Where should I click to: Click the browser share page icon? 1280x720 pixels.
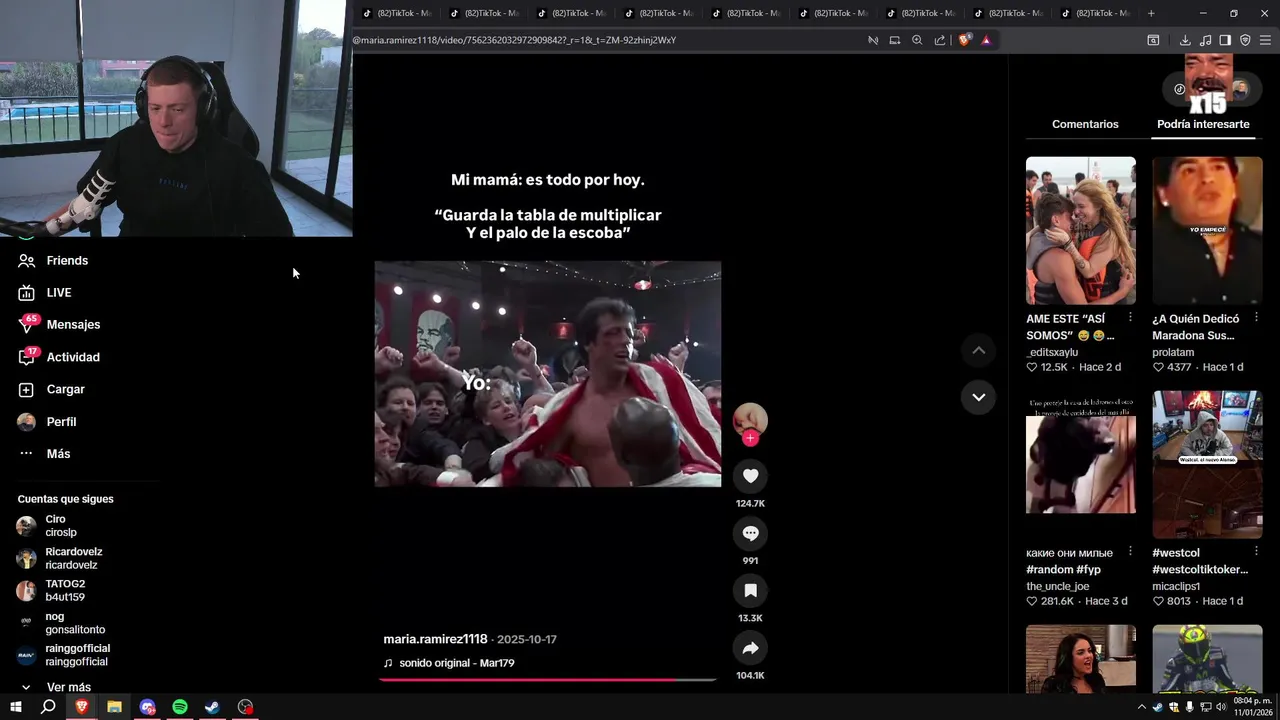[x=940, y=40]
